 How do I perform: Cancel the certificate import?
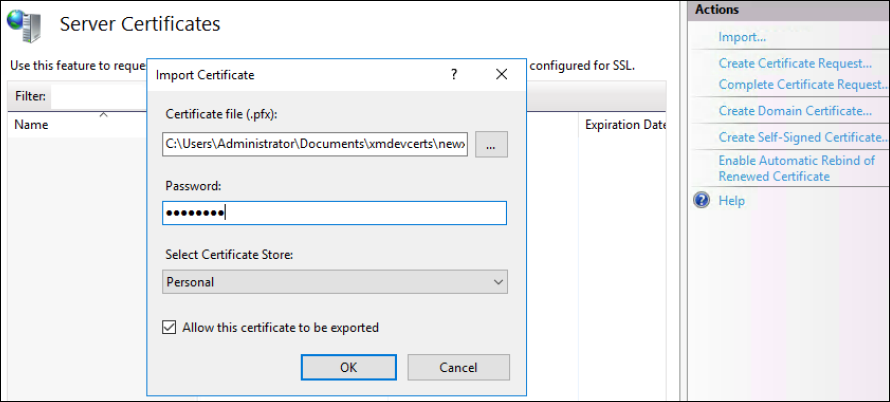click(x=458, y=367)
